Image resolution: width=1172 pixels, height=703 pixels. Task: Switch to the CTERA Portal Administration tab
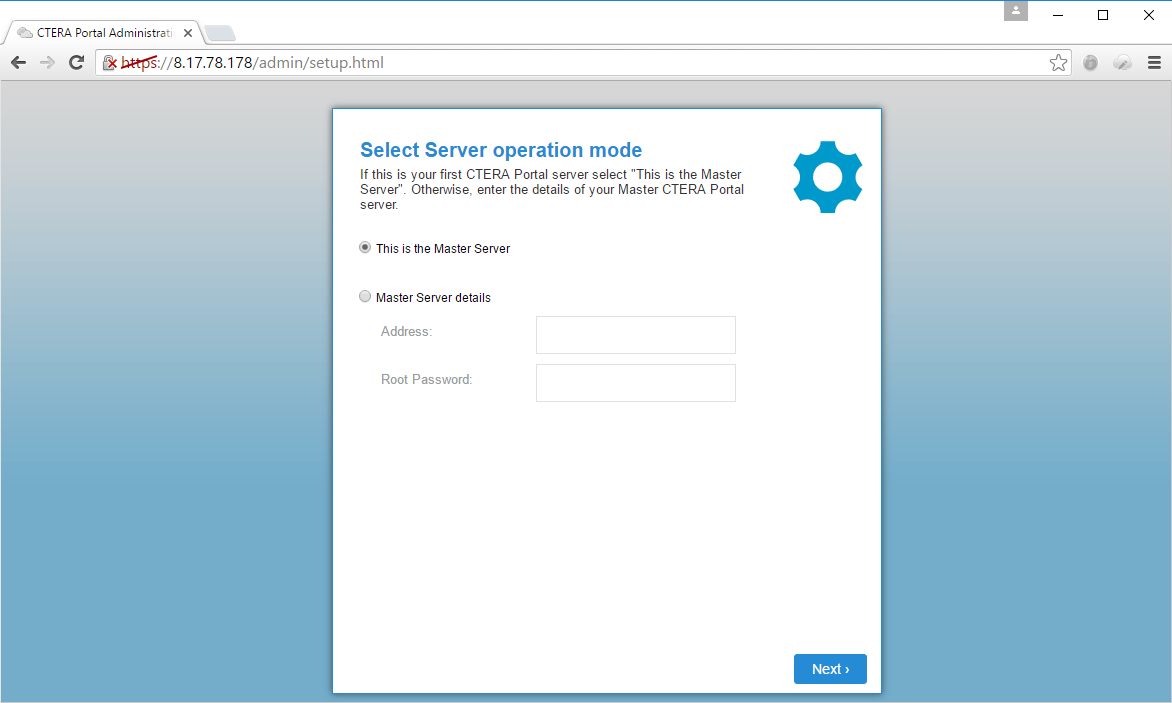[104, 33]
